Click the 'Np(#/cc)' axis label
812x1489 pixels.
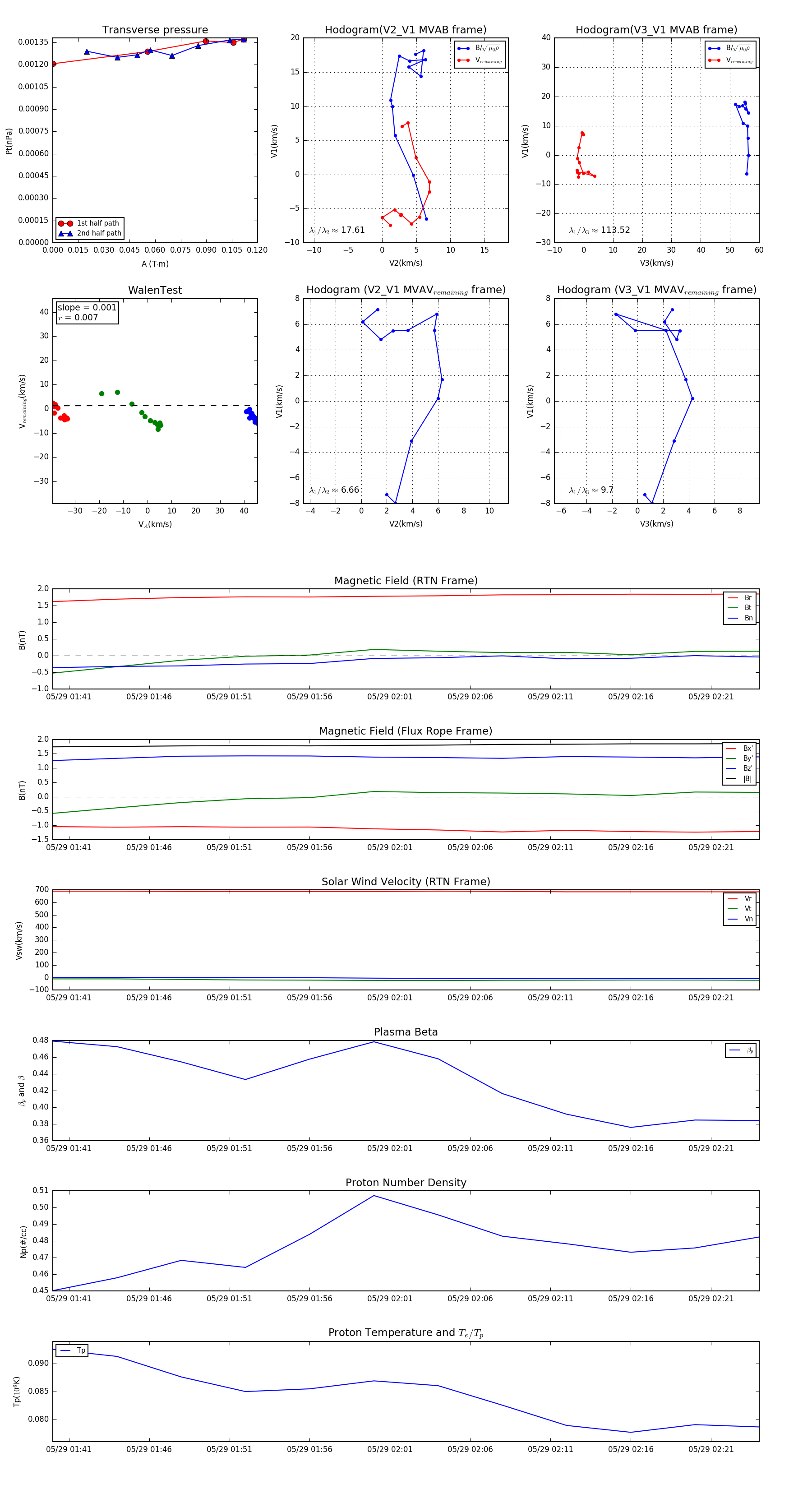coord(23,1241)
